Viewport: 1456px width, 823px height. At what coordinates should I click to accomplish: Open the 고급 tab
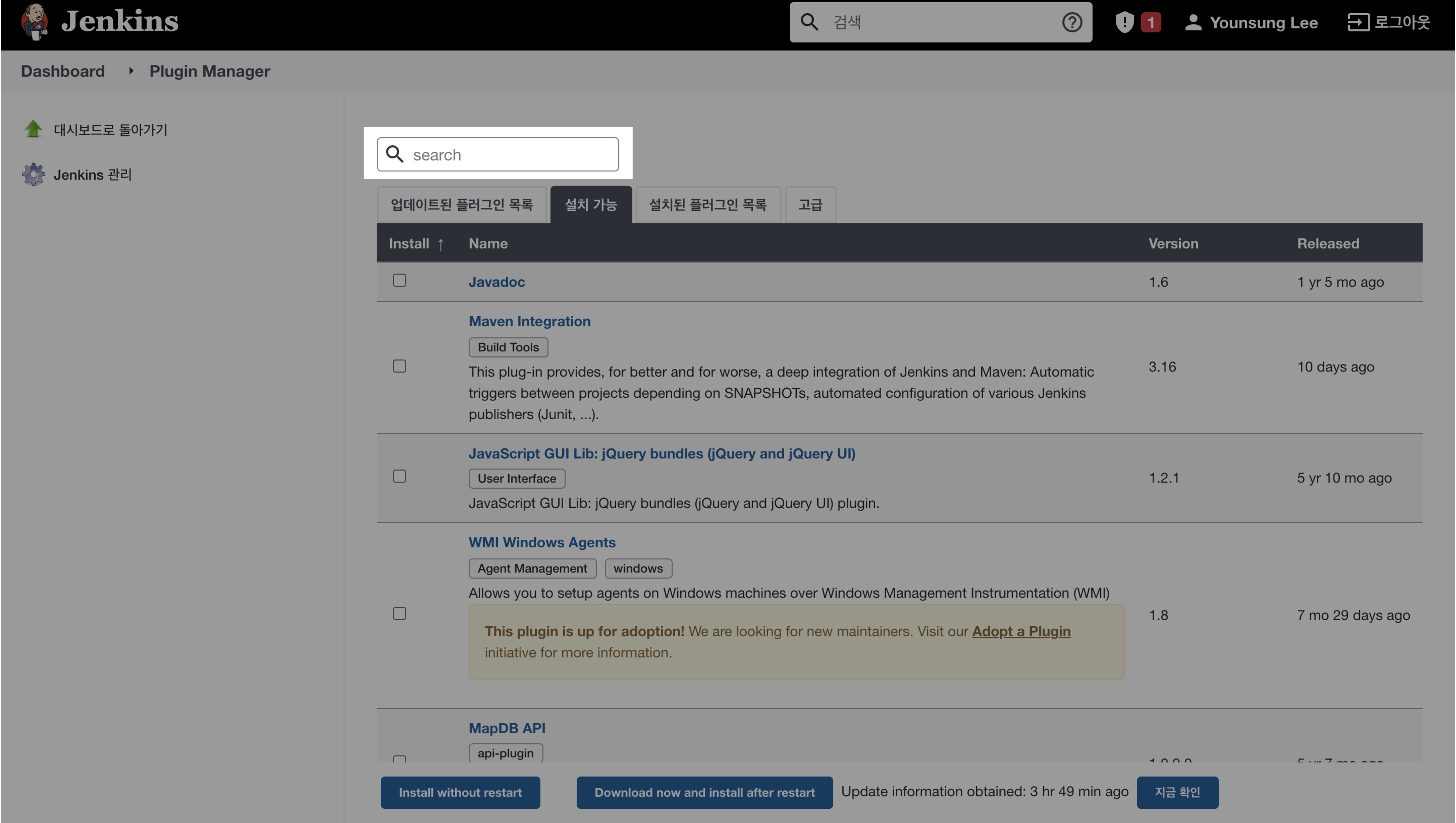pyautogui.click(x=810, y=205)
